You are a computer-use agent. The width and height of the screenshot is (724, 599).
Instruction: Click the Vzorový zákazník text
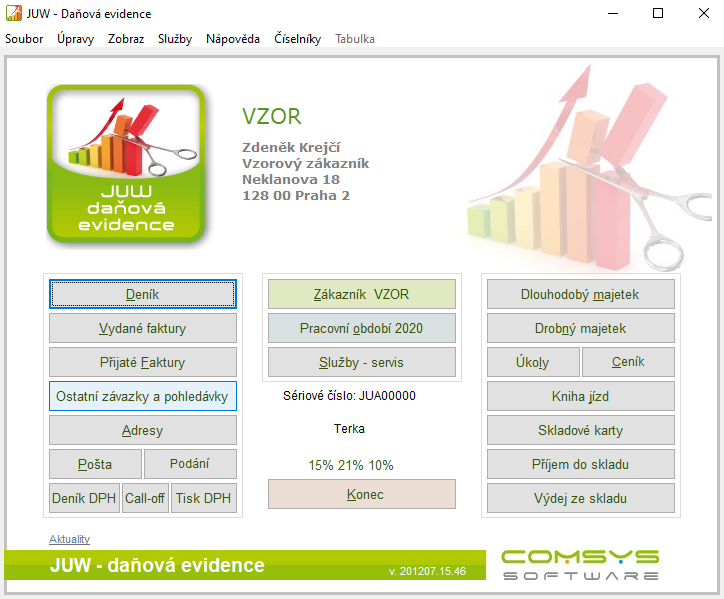[306, 163]
